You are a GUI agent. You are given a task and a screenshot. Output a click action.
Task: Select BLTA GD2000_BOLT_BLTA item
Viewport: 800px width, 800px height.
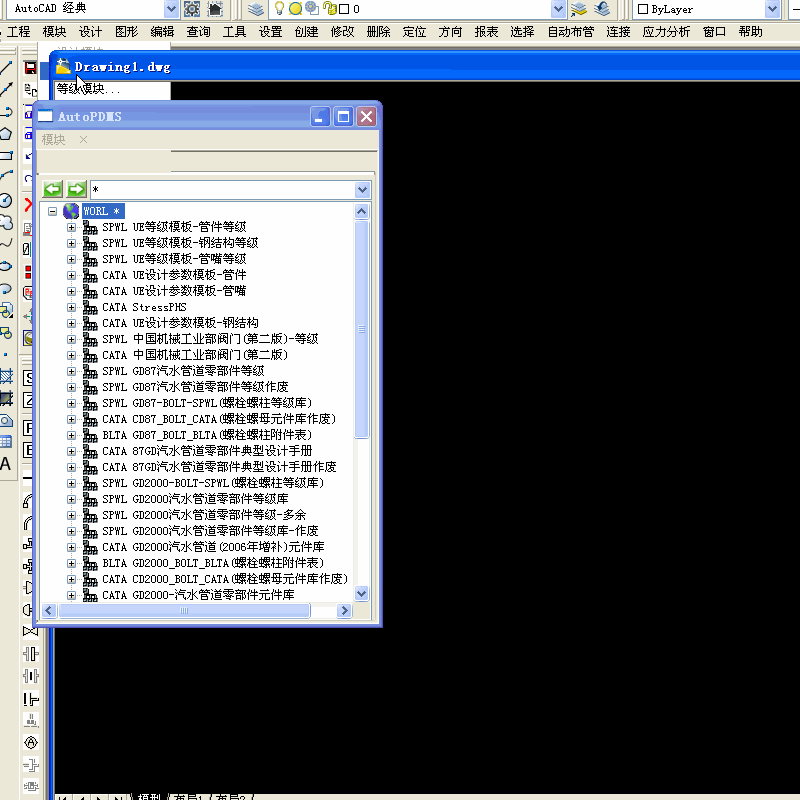pyautogui.click(x=213, y=563)
